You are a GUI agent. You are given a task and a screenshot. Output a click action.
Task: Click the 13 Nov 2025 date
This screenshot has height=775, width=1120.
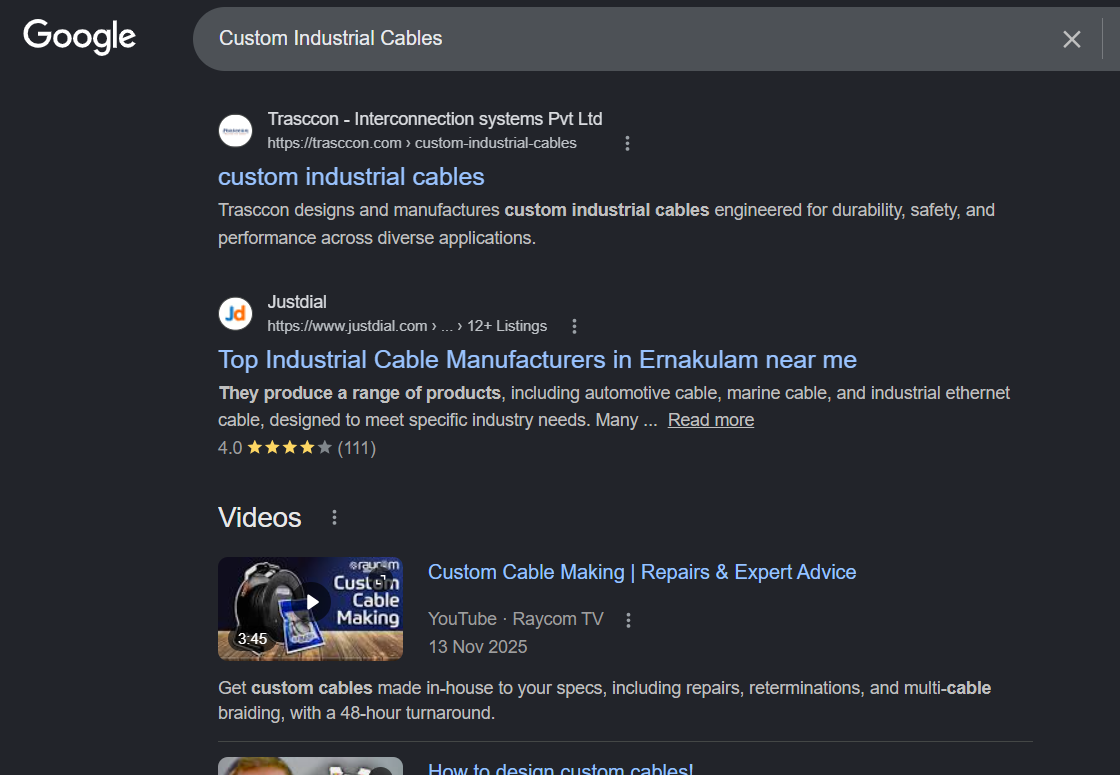pyautogui.click(x=477, y=647)
